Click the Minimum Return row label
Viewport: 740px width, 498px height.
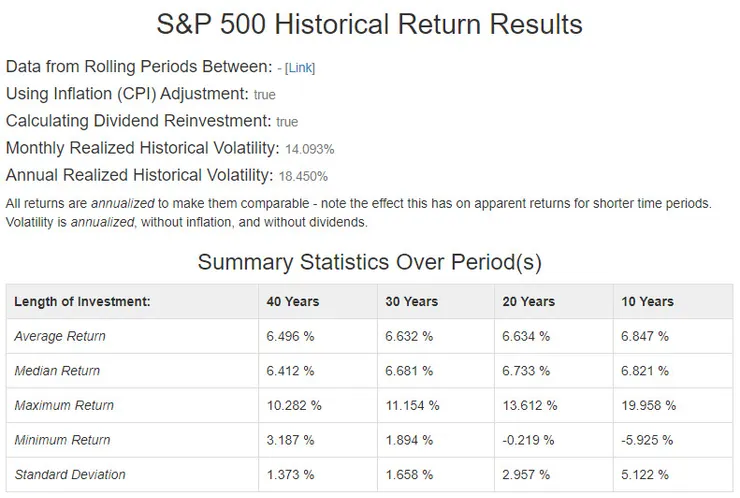click(62, 440)
